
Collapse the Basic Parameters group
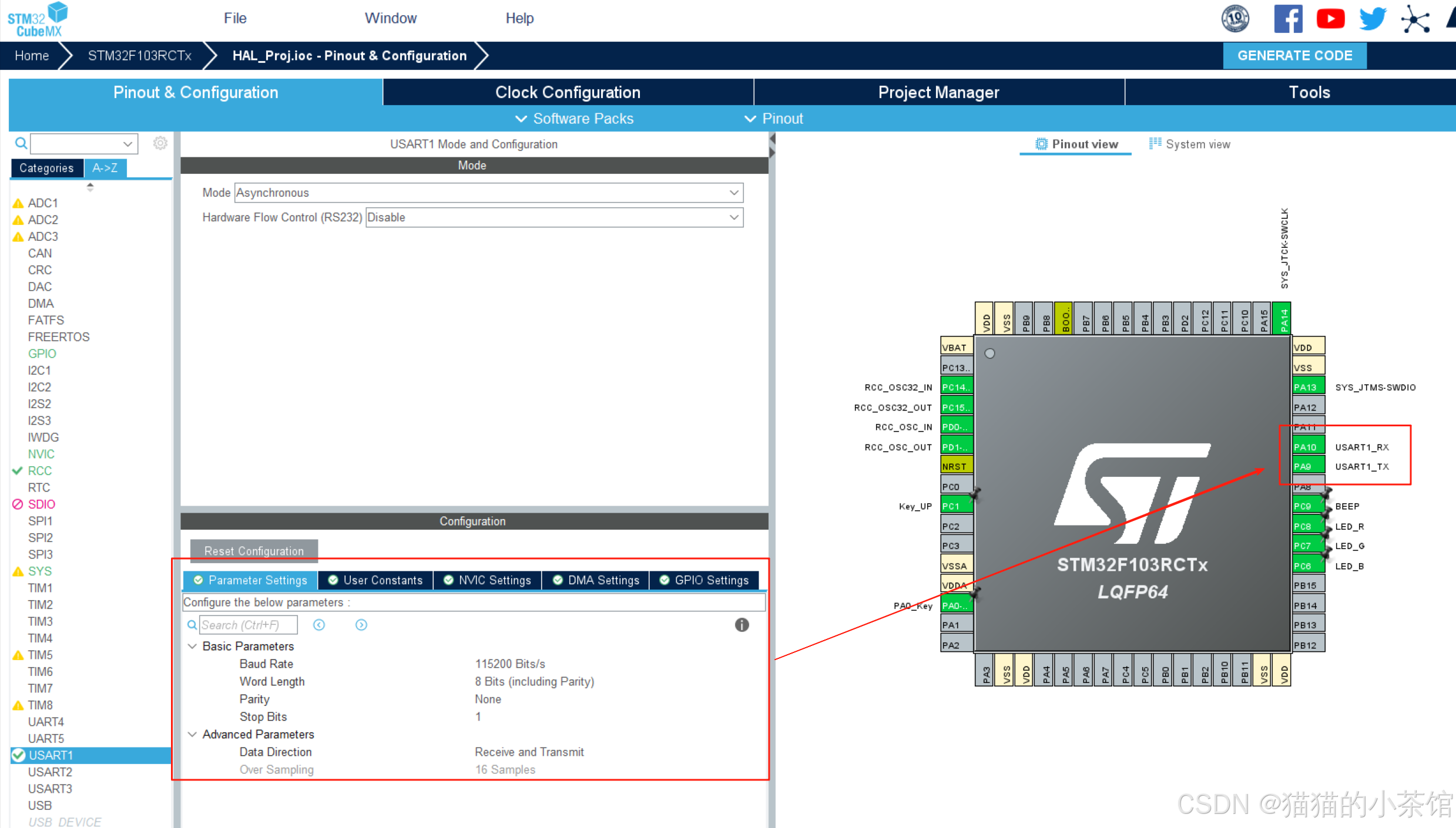pos(192,646)
